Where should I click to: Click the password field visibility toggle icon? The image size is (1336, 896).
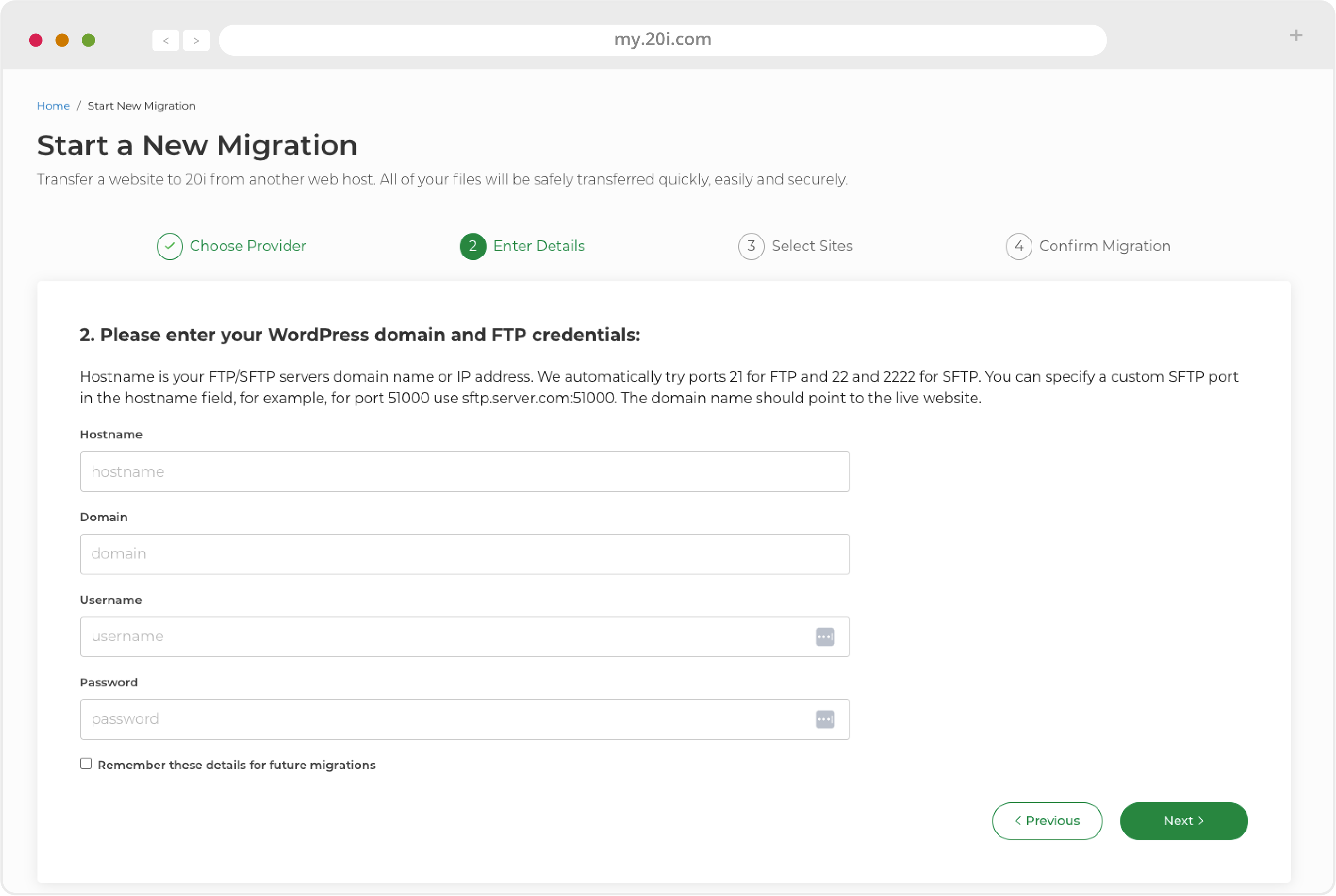[x=825, y=719]
